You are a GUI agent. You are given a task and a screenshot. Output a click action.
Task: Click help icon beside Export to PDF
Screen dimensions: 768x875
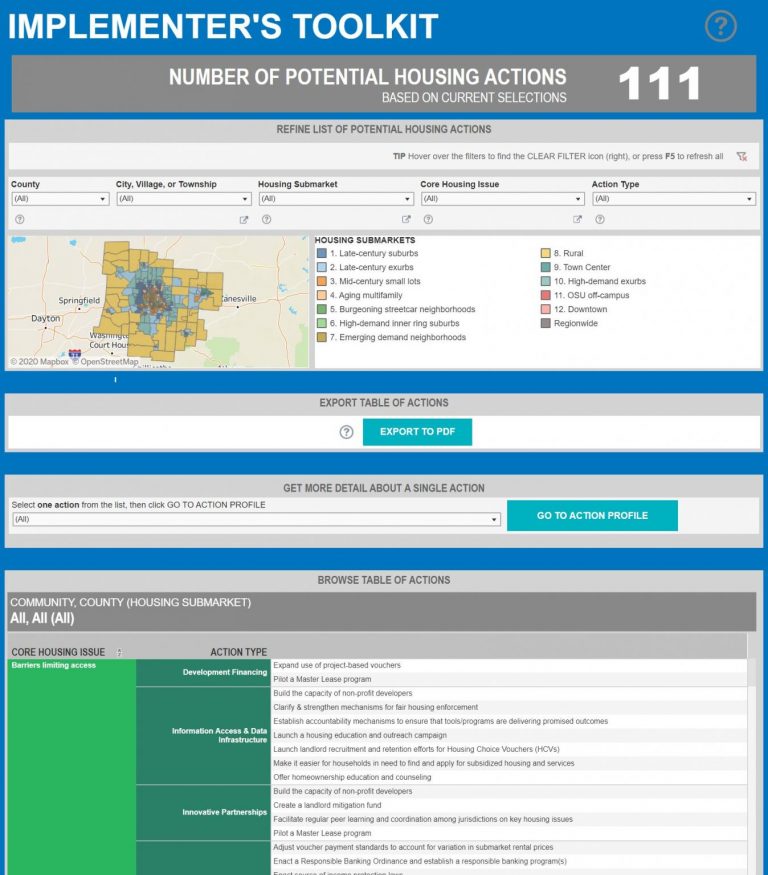tap(346, 432)
